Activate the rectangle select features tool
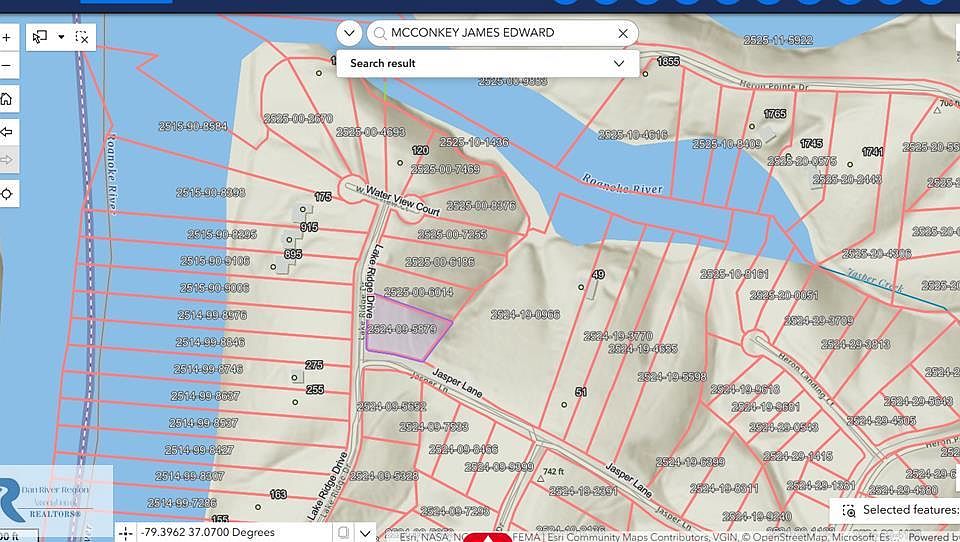 (x=40, y=37)
